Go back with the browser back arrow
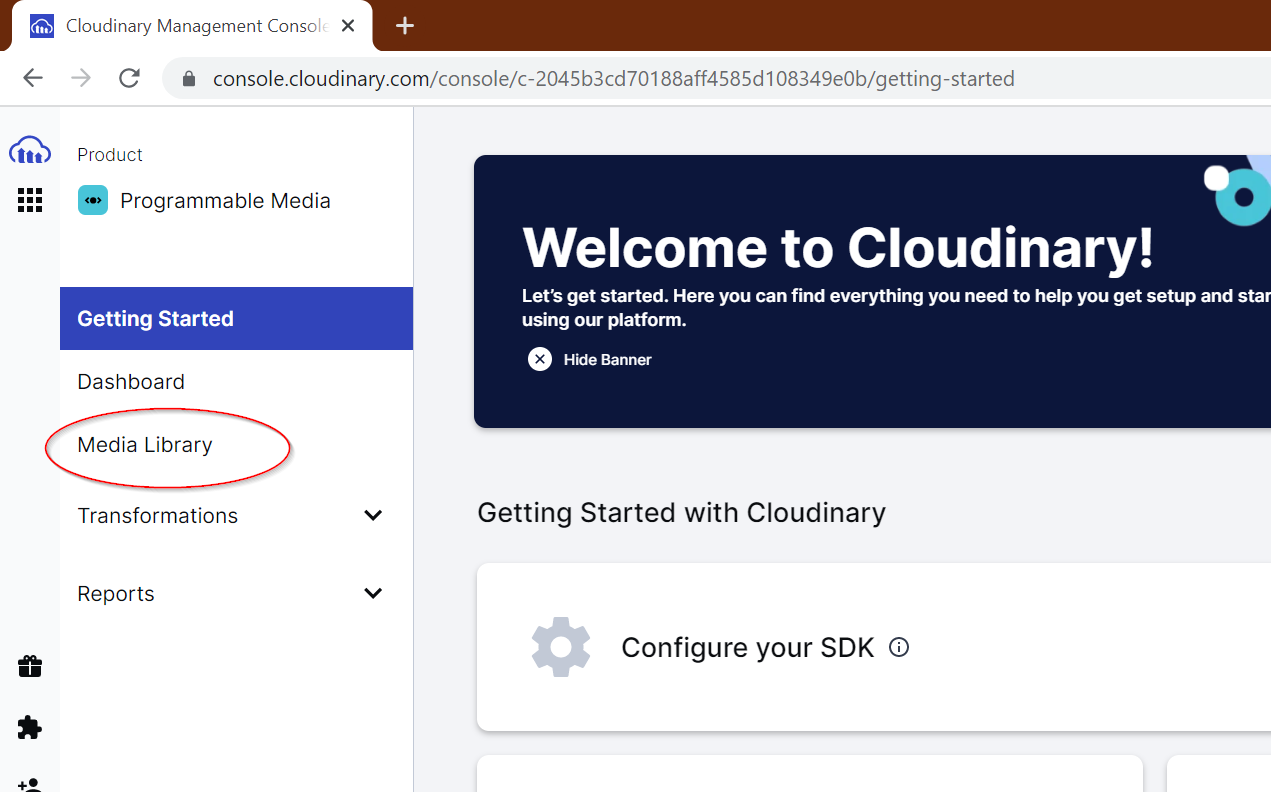 [x=33, y=78]
